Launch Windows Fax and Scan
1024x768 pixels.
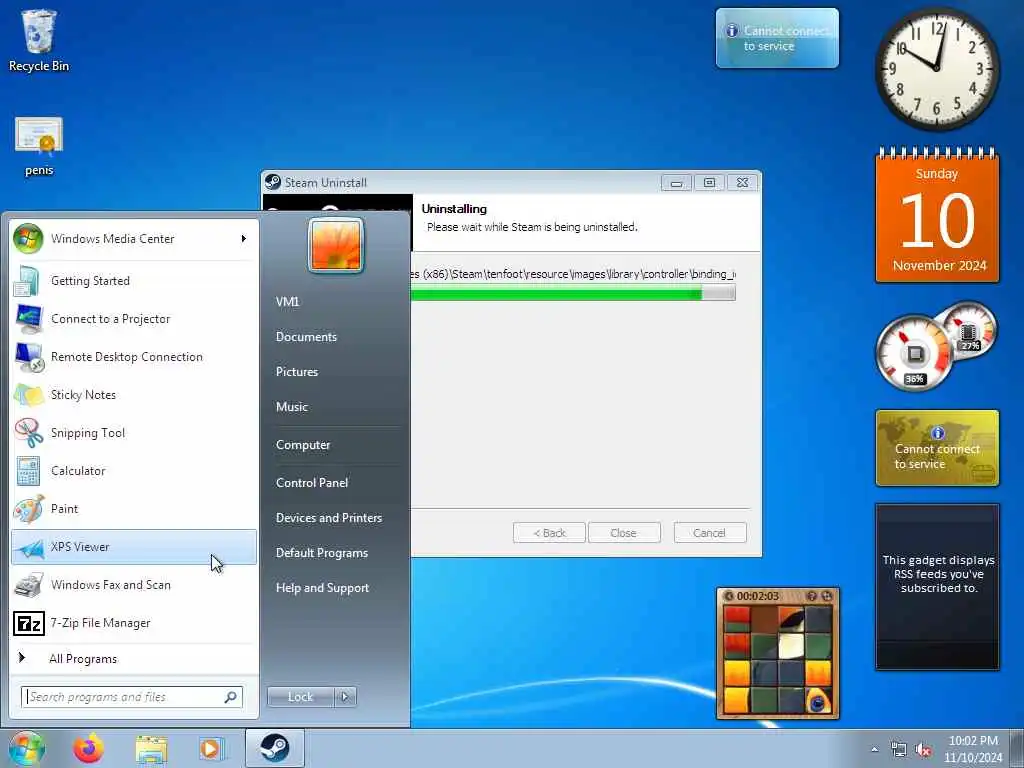[x=134, y=584]
